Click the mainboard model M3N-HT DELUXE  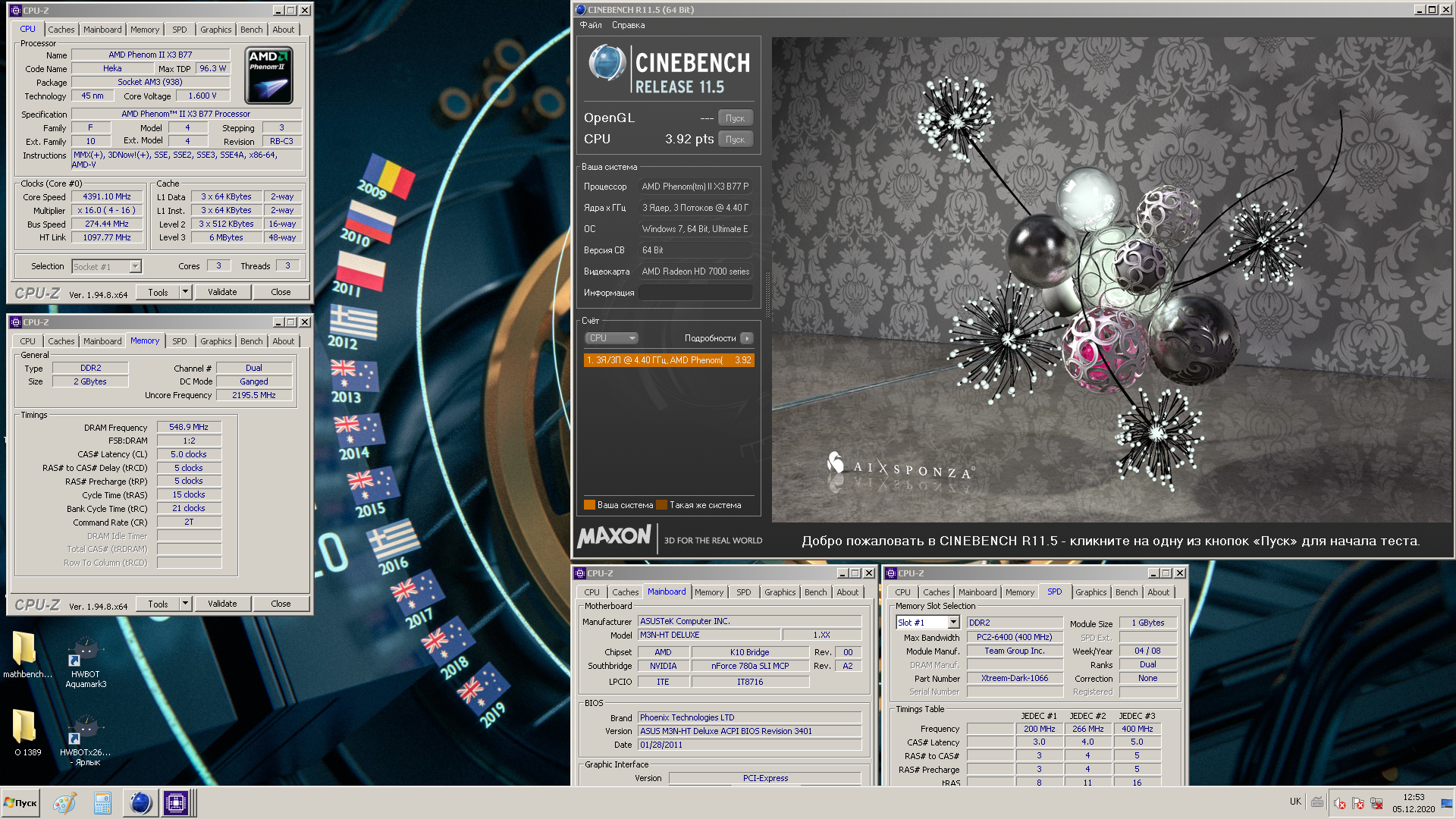point(708,635)
